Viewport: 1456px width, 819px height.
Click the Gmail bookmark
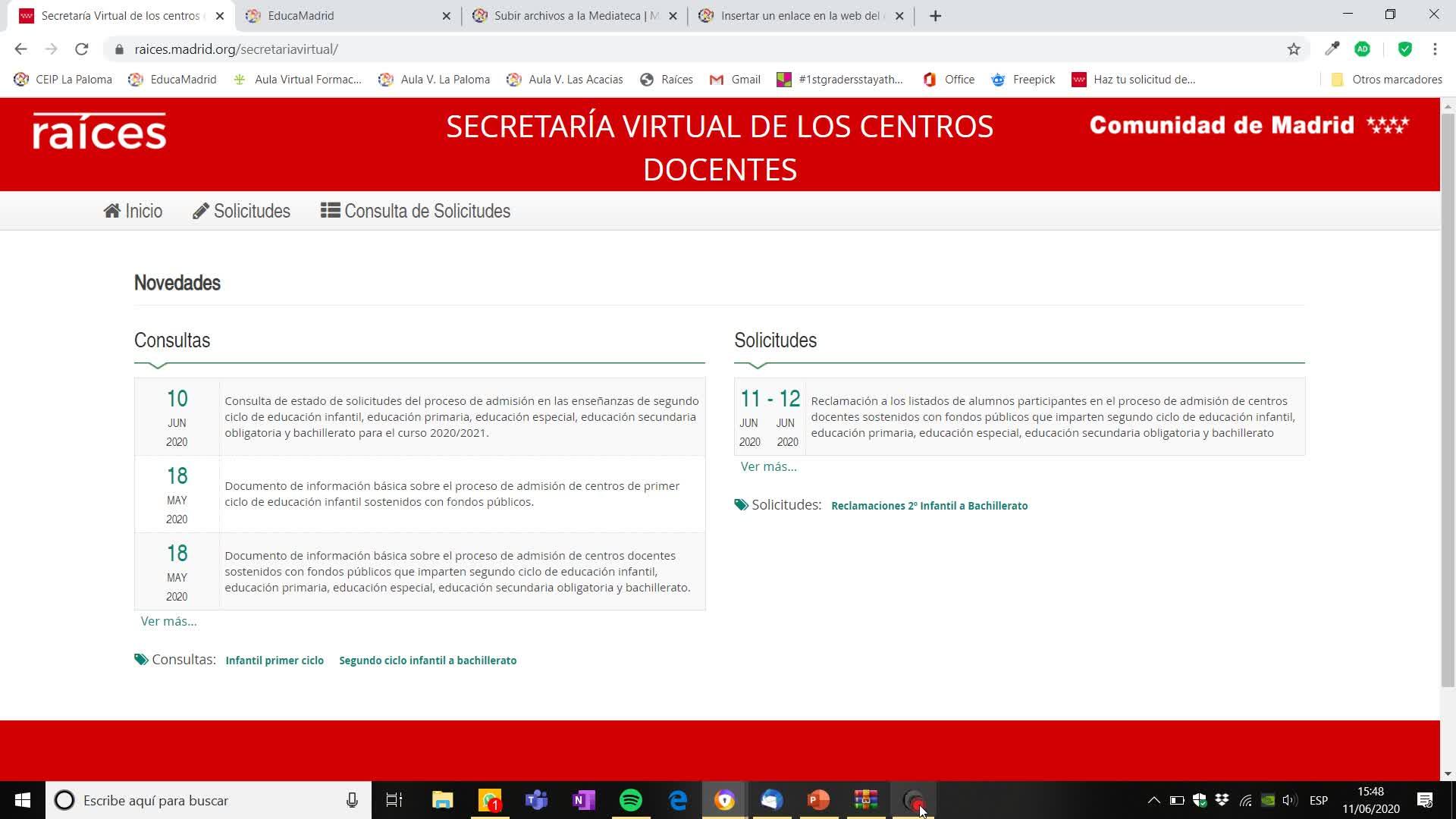click(735, 80)
